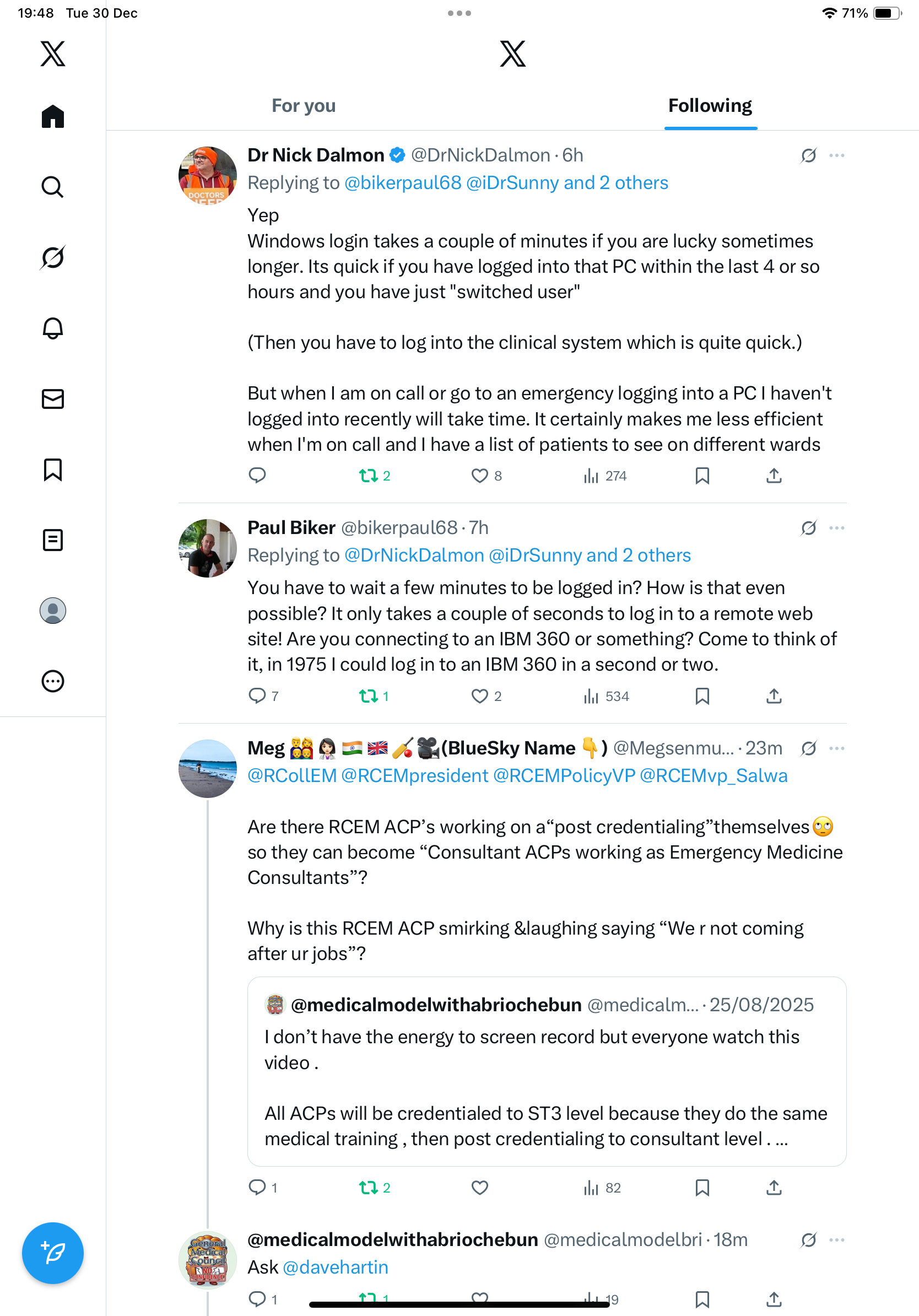Open Lists icon in the sidebar

point(53,540)
